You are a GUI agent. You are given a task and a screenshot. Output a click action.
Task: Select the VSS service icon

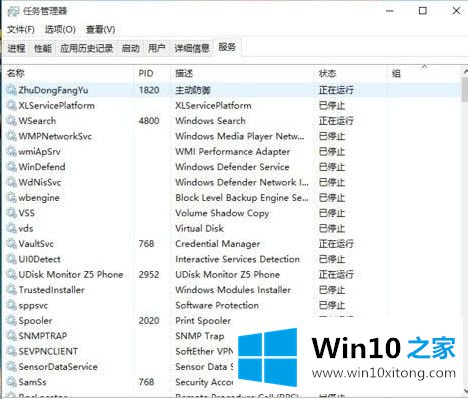point(11,213)
